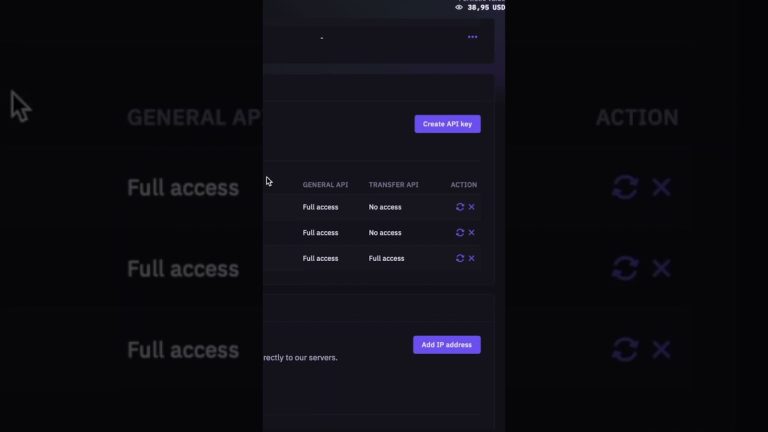
Task: Click the large blurred refresh icon in top background row
Action: coord(625,187)
